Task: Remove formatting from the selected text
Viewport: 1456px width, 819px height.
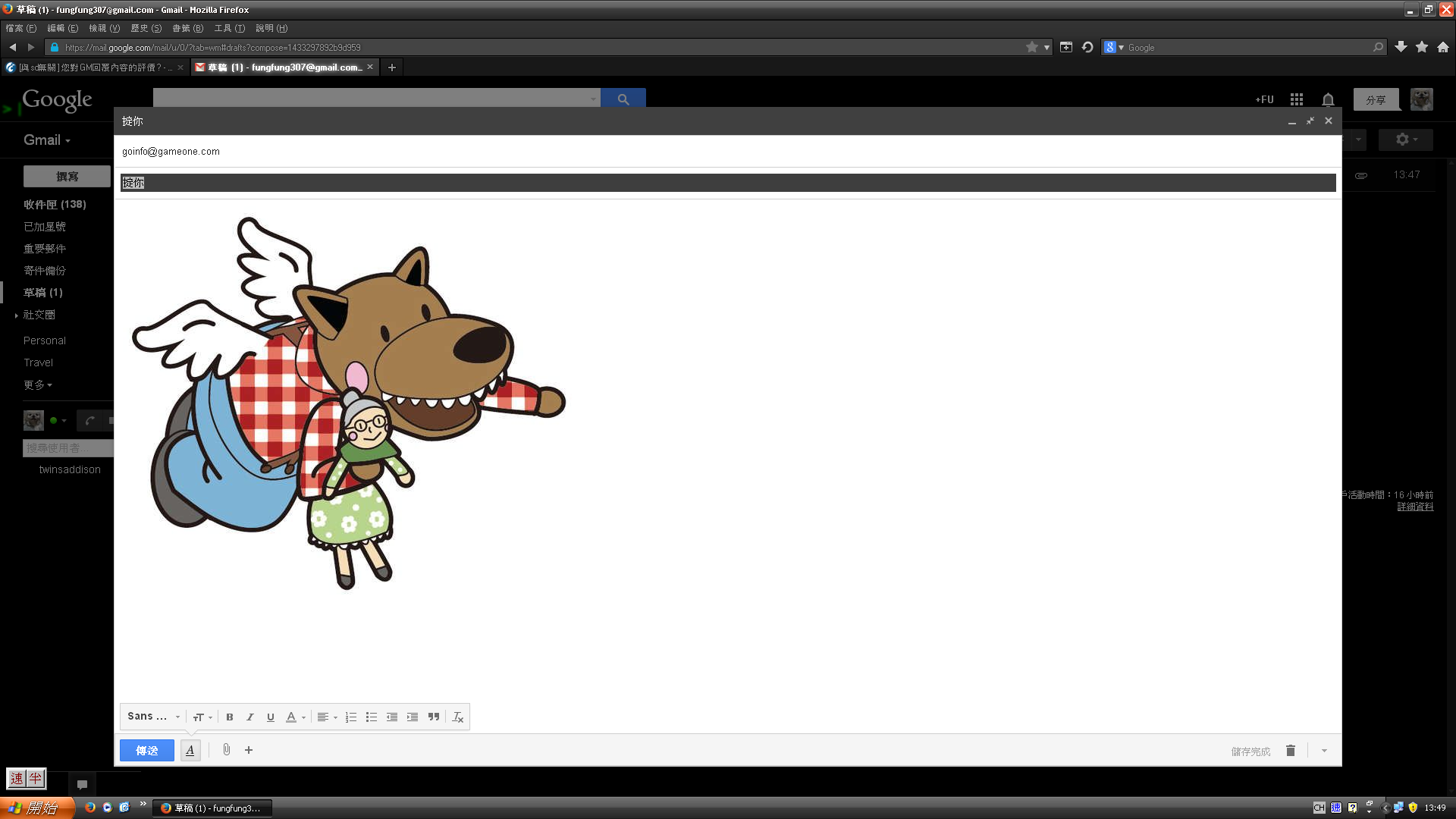Action: [x=457, y=717]
